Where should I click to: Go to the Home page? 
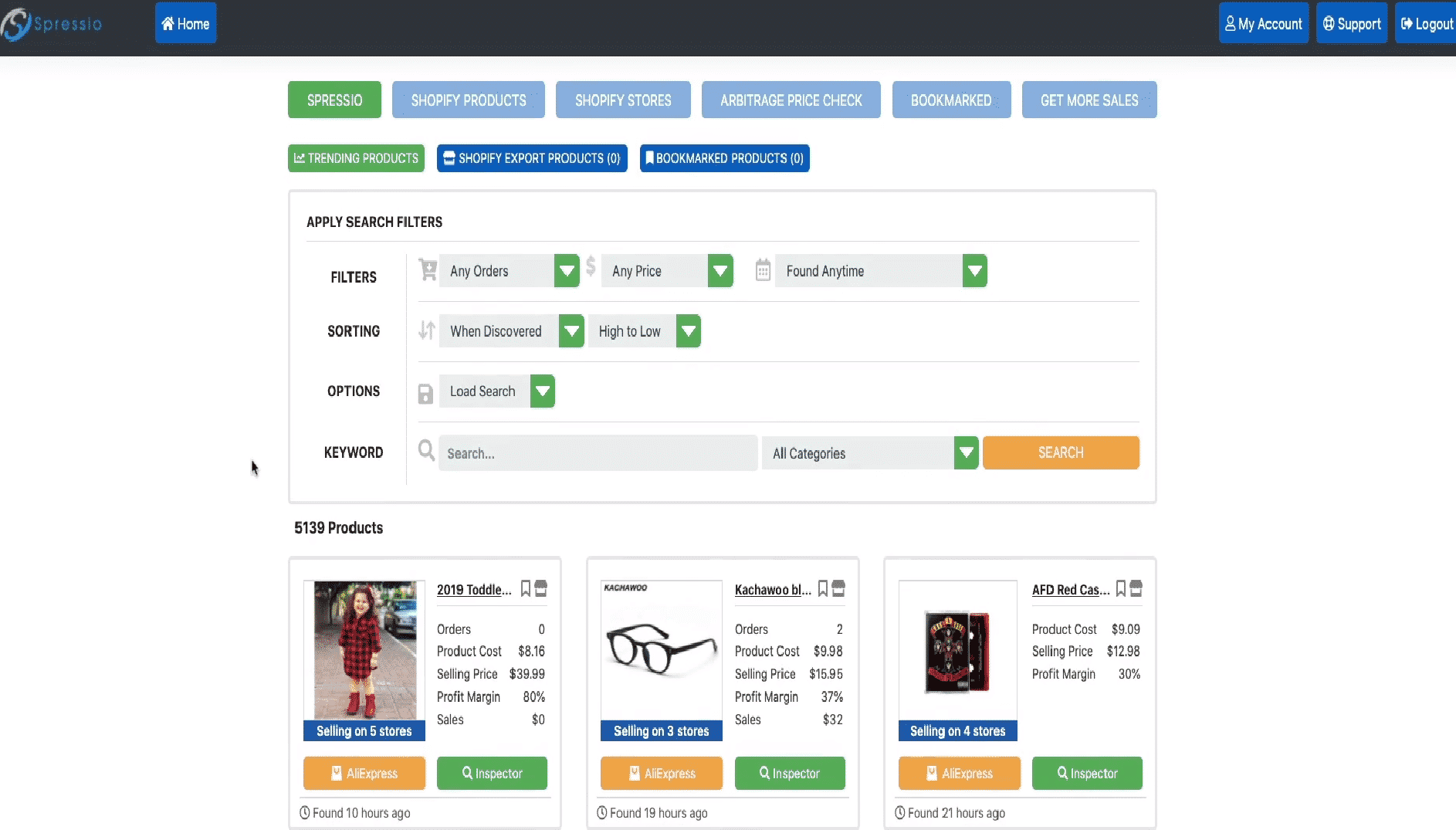[185, 23]
